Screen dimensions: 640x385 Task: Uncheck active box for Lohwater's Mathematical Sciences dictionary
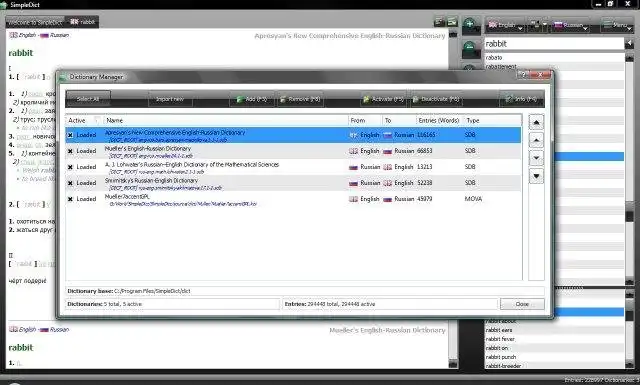click(x=70, y=167)
